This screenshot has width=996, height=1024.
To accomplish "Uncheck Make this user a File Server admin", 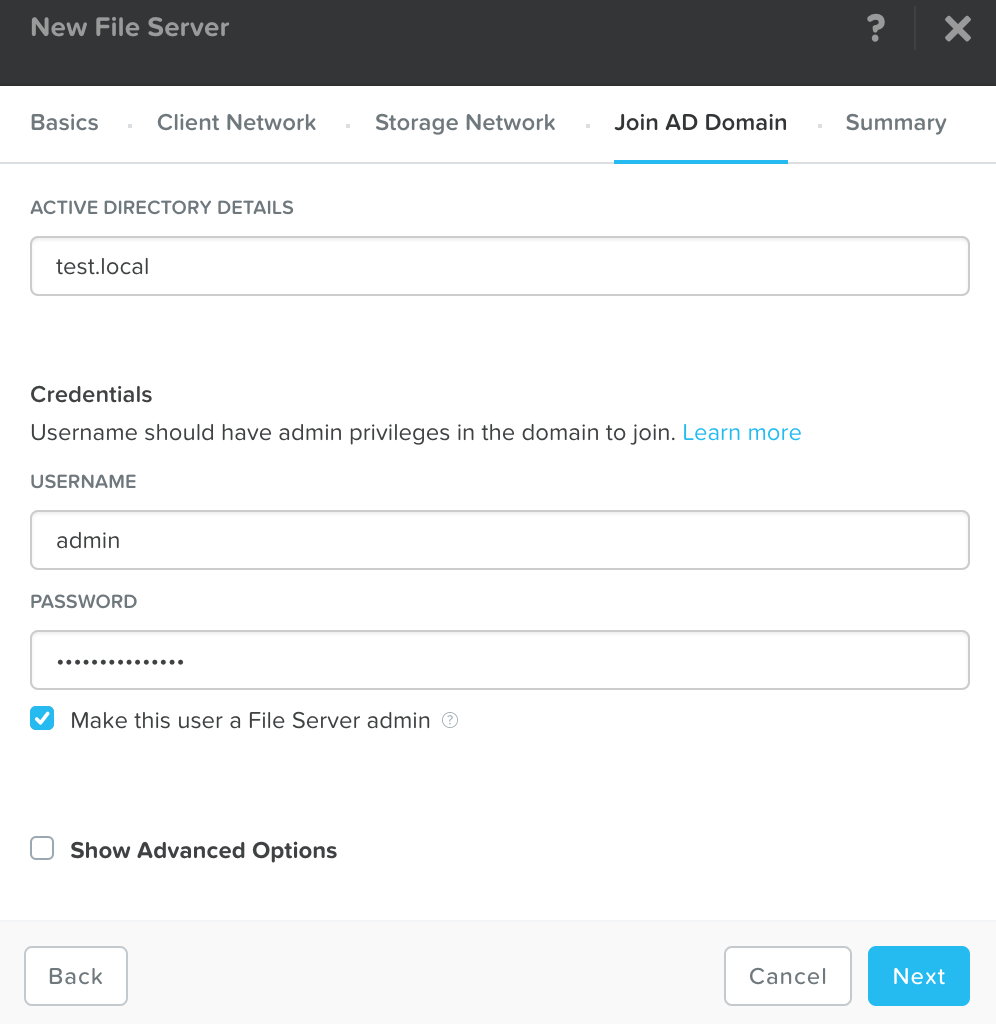I will coord(42,719).
